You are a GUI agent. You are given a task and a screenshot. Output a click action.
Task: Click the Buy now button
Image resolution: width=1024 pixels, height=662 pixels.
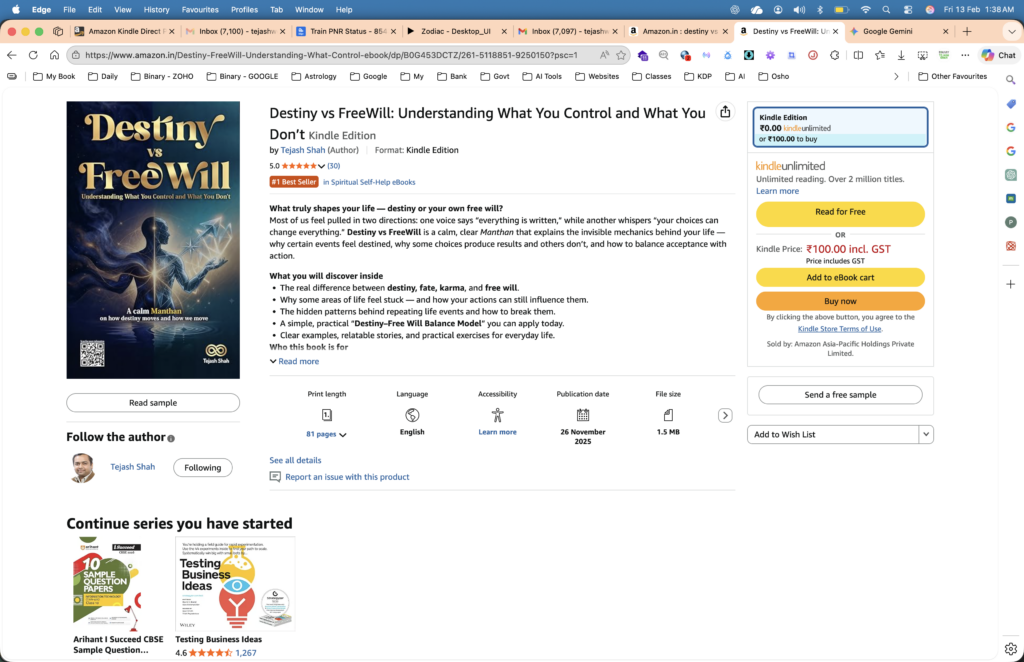pos(840,298)
